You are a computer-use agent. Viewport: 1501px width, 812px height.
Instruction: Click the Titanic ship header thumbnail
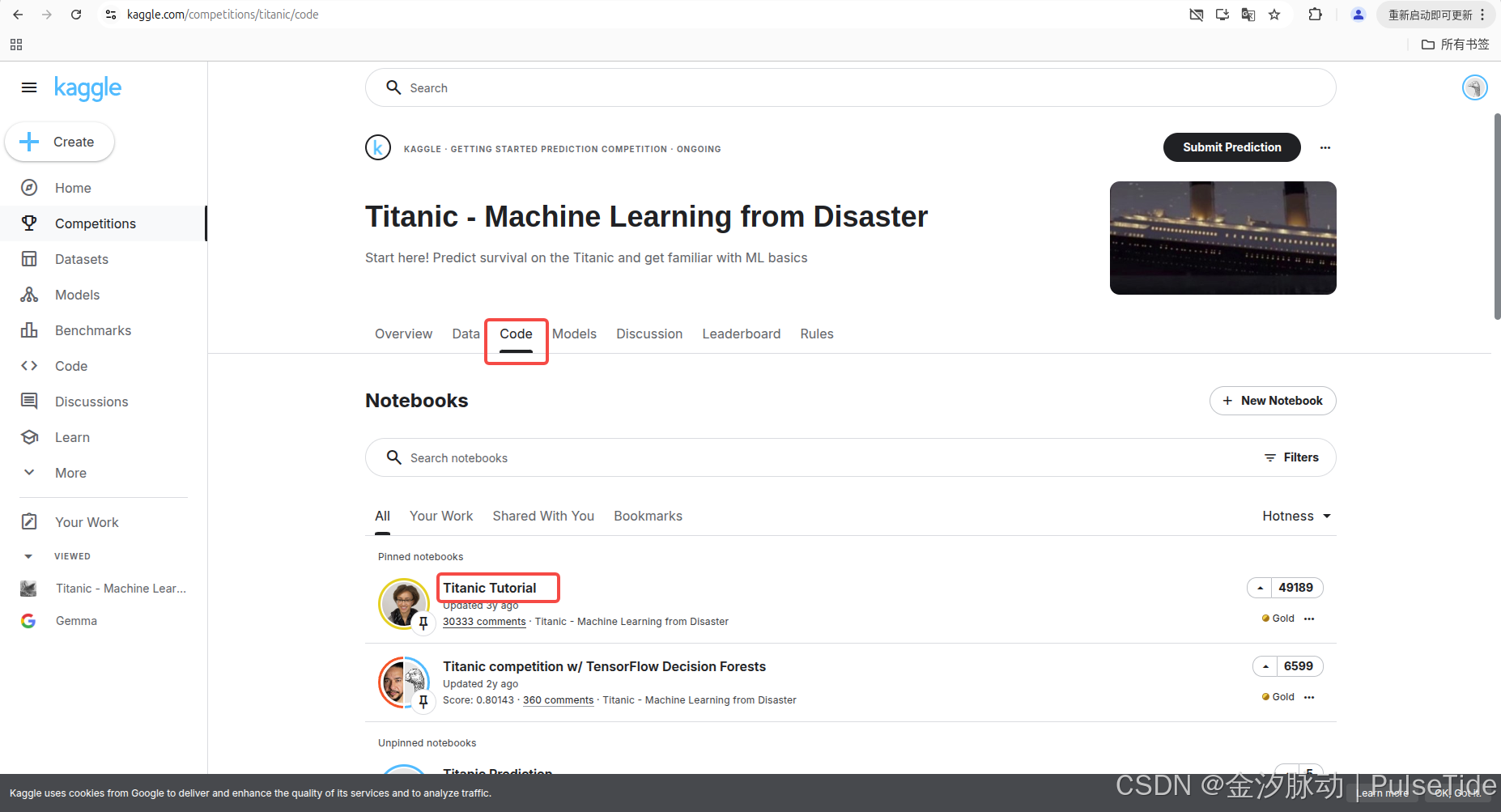(1222, 238)
